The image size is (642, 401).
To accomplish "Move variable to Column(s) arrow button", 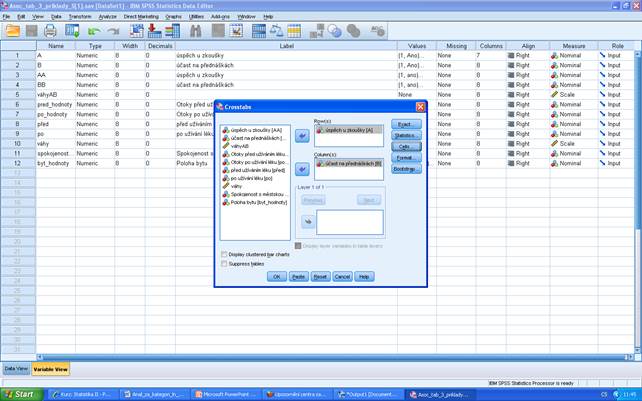I will (x=302, y=169).
